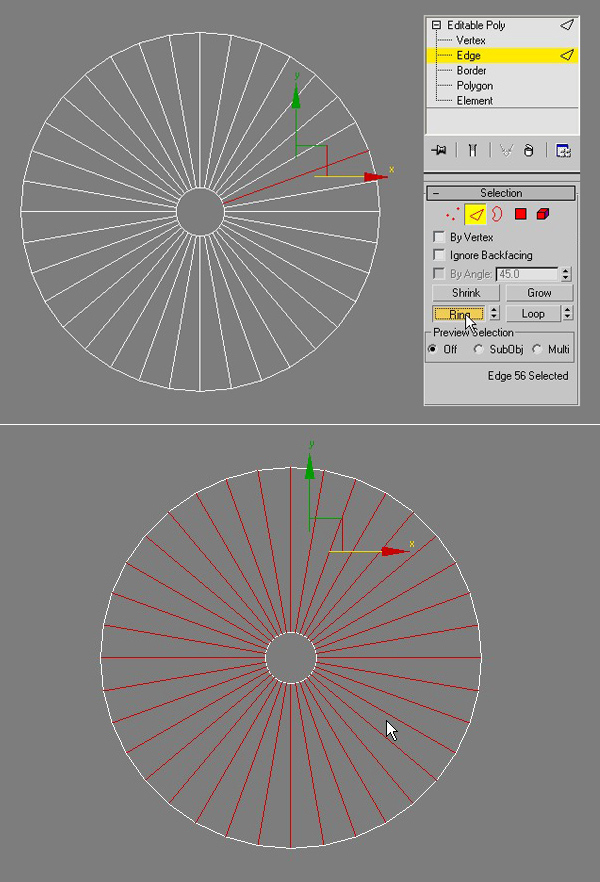Select the red Polygon mode icon
This screenshot has height=882, width=600.
[x=520, y=213]
